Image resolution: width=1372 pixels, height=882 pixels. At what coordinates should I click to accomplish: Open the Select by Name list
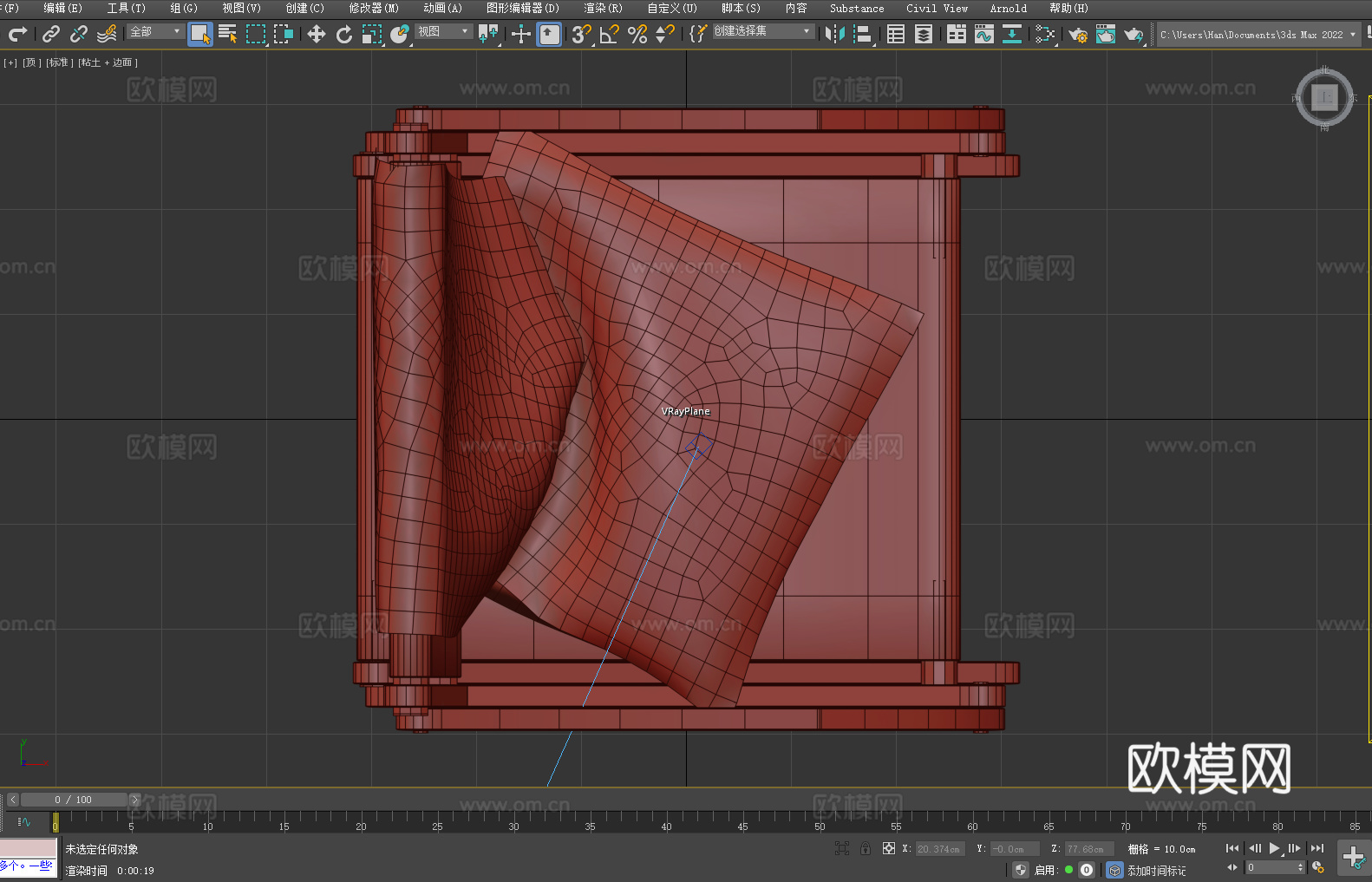(228, 34)
